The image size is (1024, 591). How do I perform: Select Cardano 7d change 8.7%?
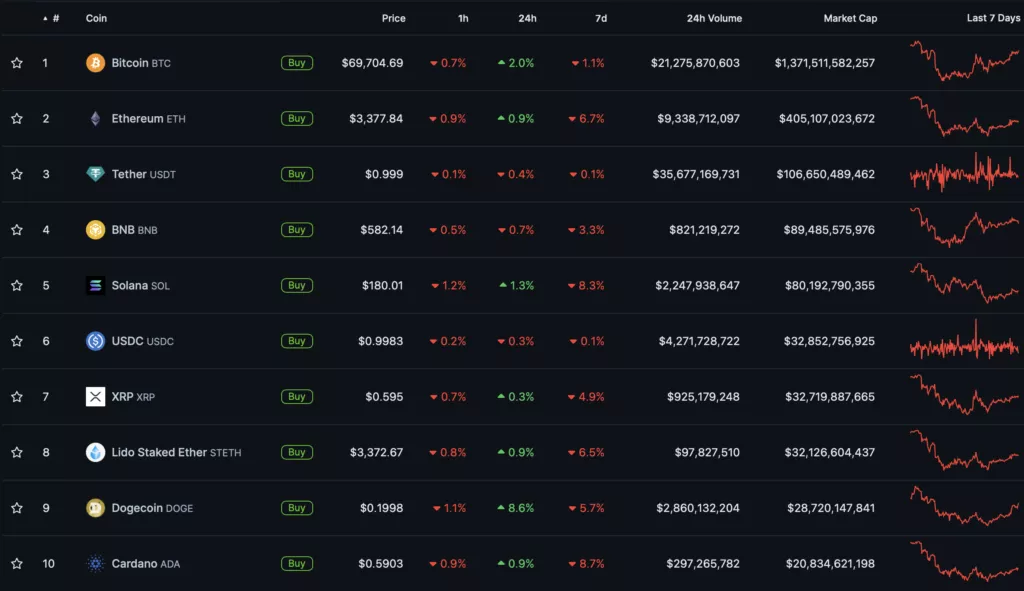click(x=586, y=563)
